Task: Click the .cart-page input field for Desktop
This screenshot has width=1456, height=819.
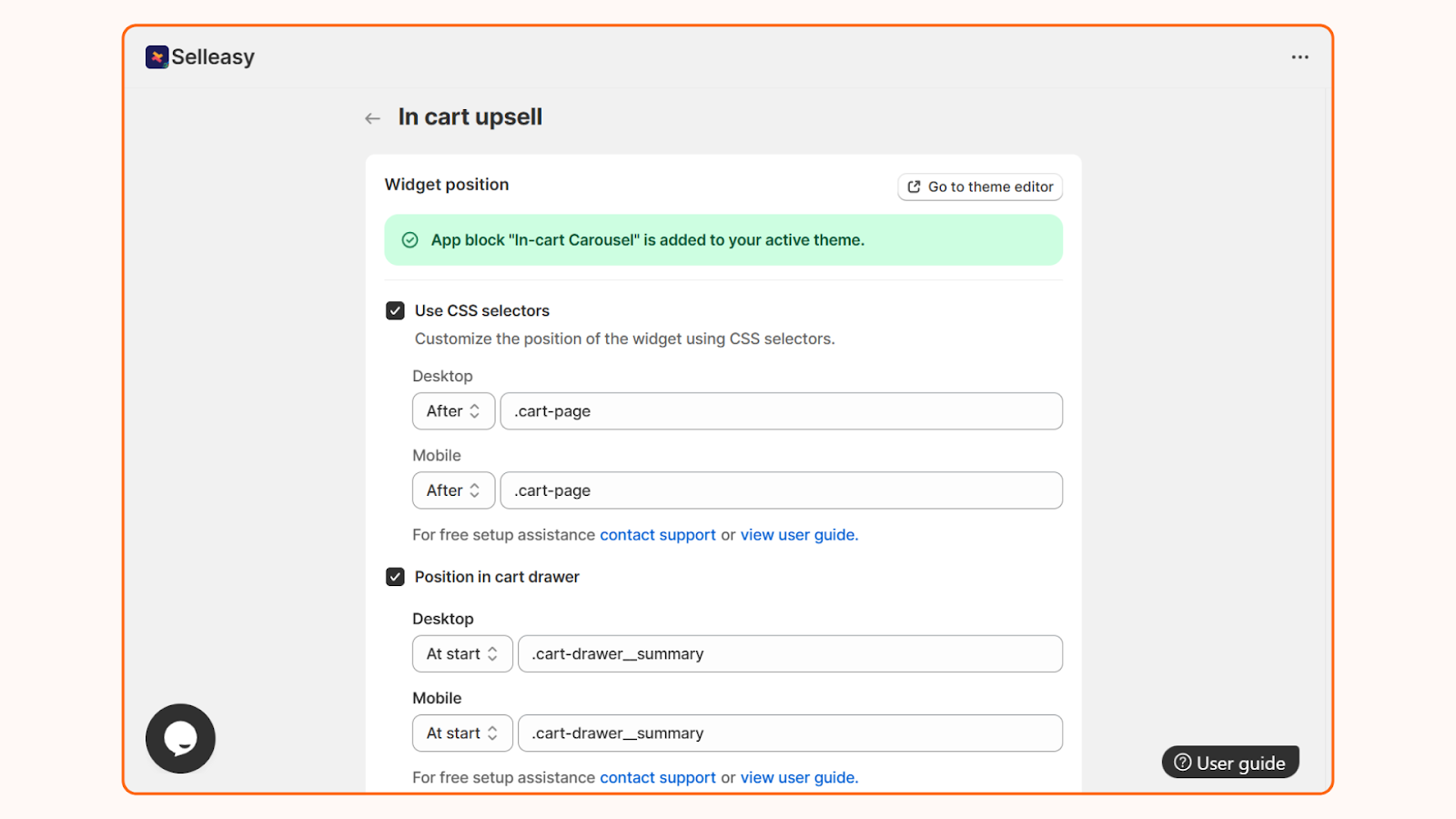Action: 781,411
